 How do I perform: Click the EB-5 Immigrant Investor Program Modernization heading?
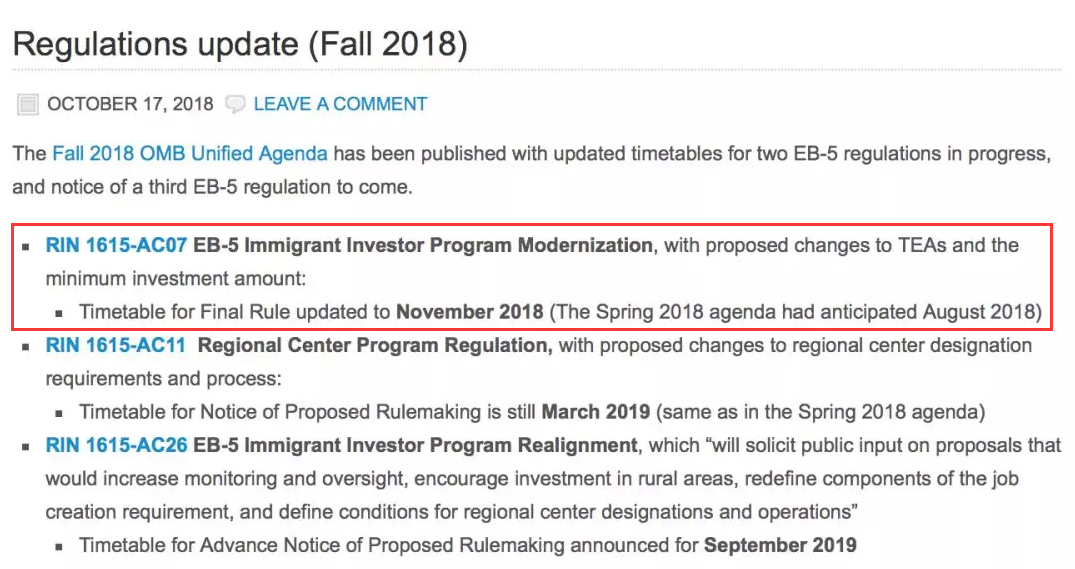423,245
